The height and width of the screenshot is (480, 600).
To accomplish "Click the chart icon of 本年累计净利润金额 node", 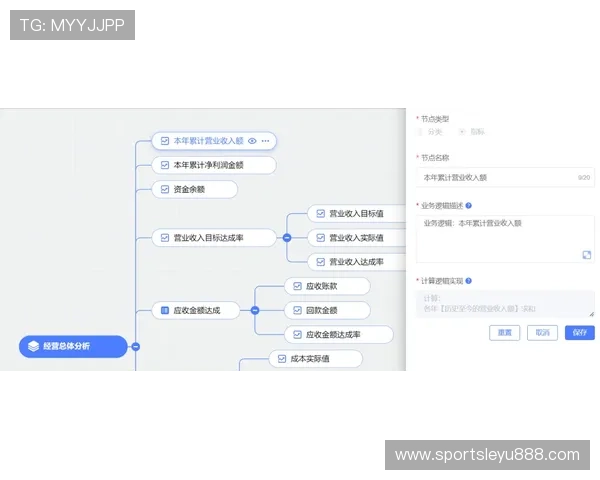I will pos(165,165).
